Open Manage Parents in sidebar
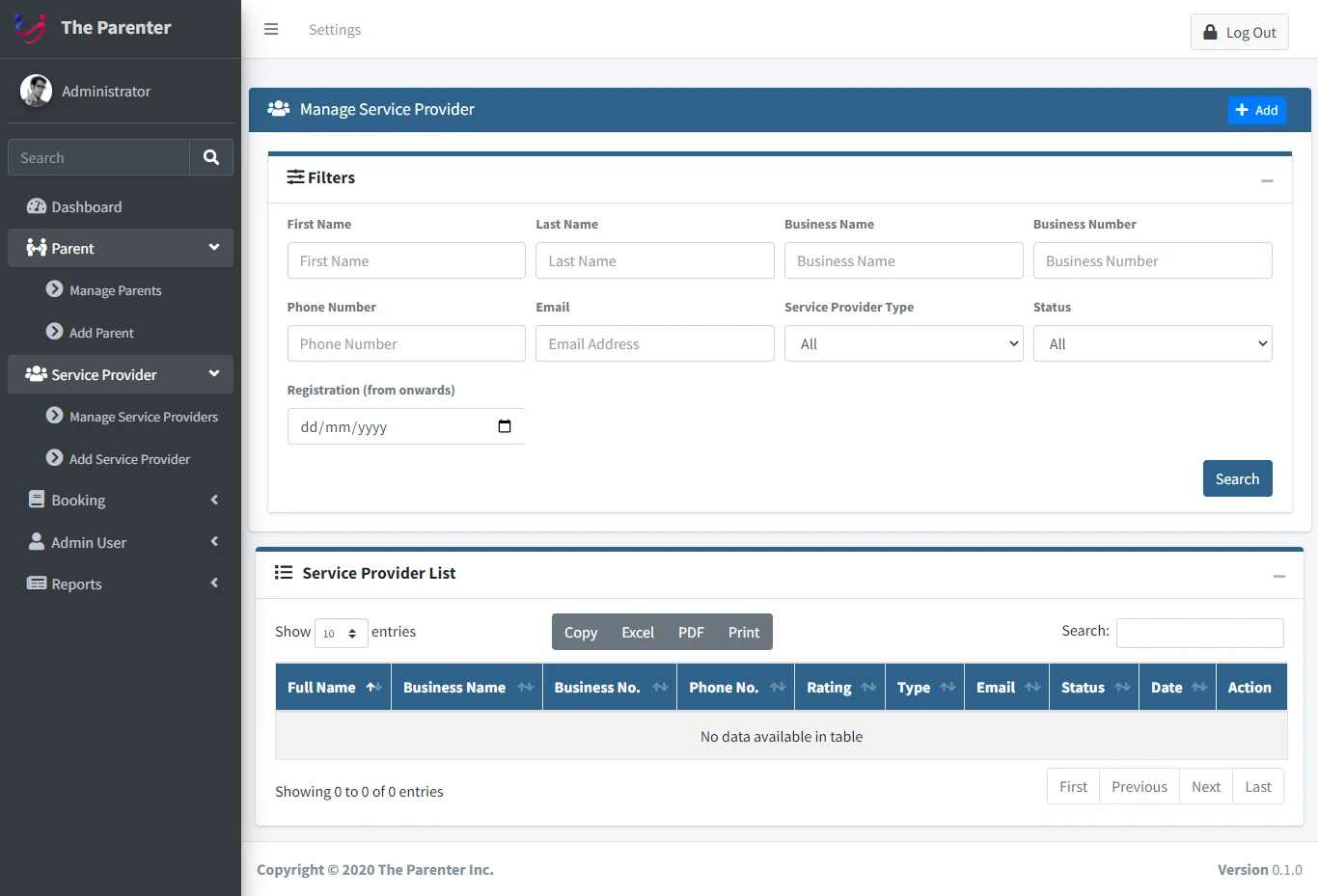Screen dimensions: 1318x896 115,290
